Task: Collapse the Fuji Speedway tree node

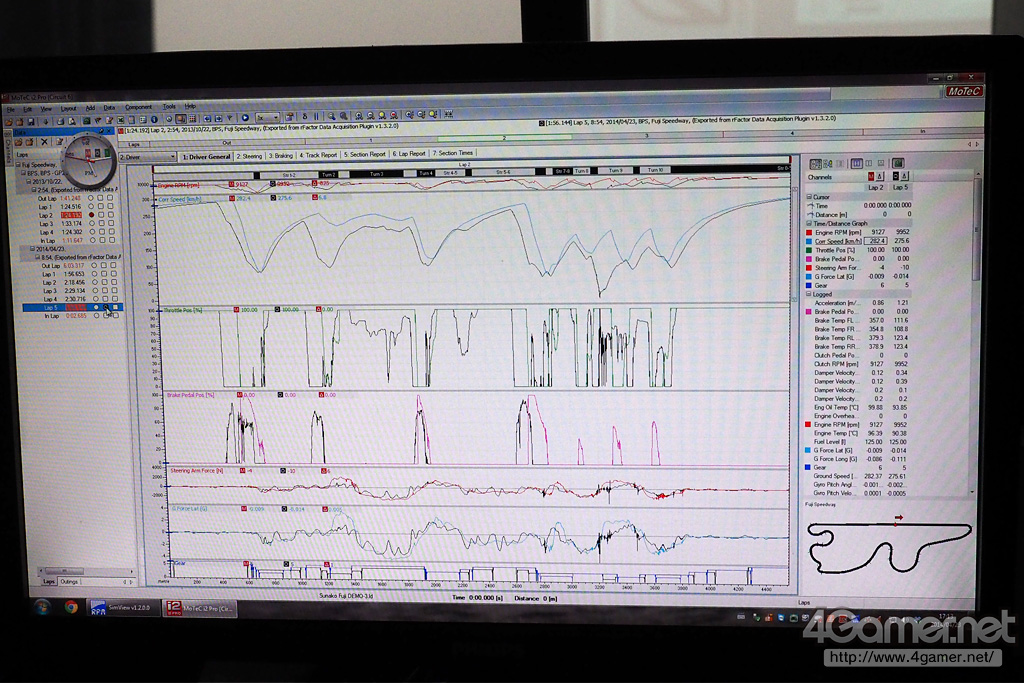Action: [x=18, y=165]
